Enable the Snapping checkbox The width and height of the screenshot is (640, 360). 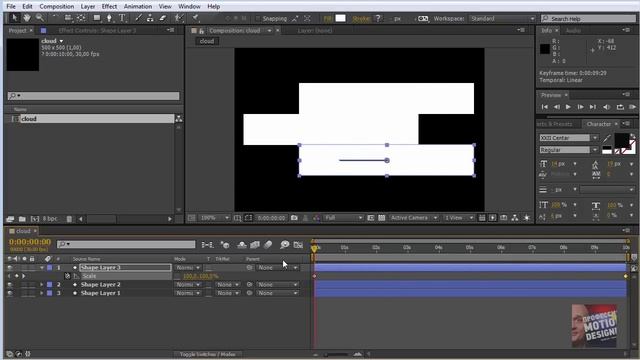(x=258, y=18)
